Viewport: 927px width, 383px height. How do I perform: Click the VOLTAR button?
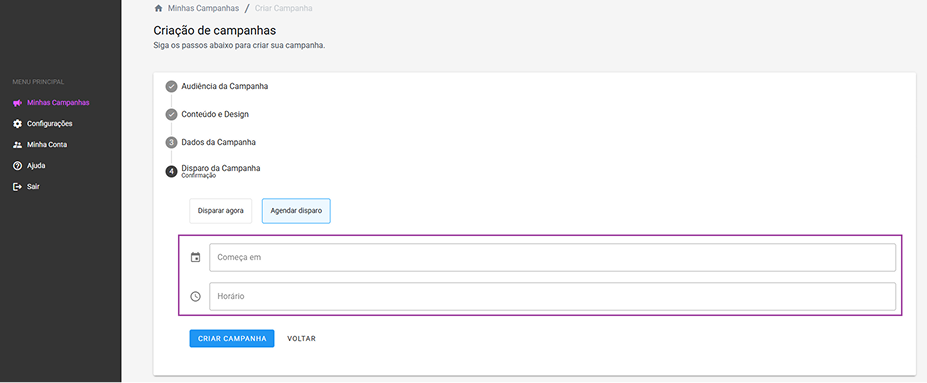click(302, 339)
